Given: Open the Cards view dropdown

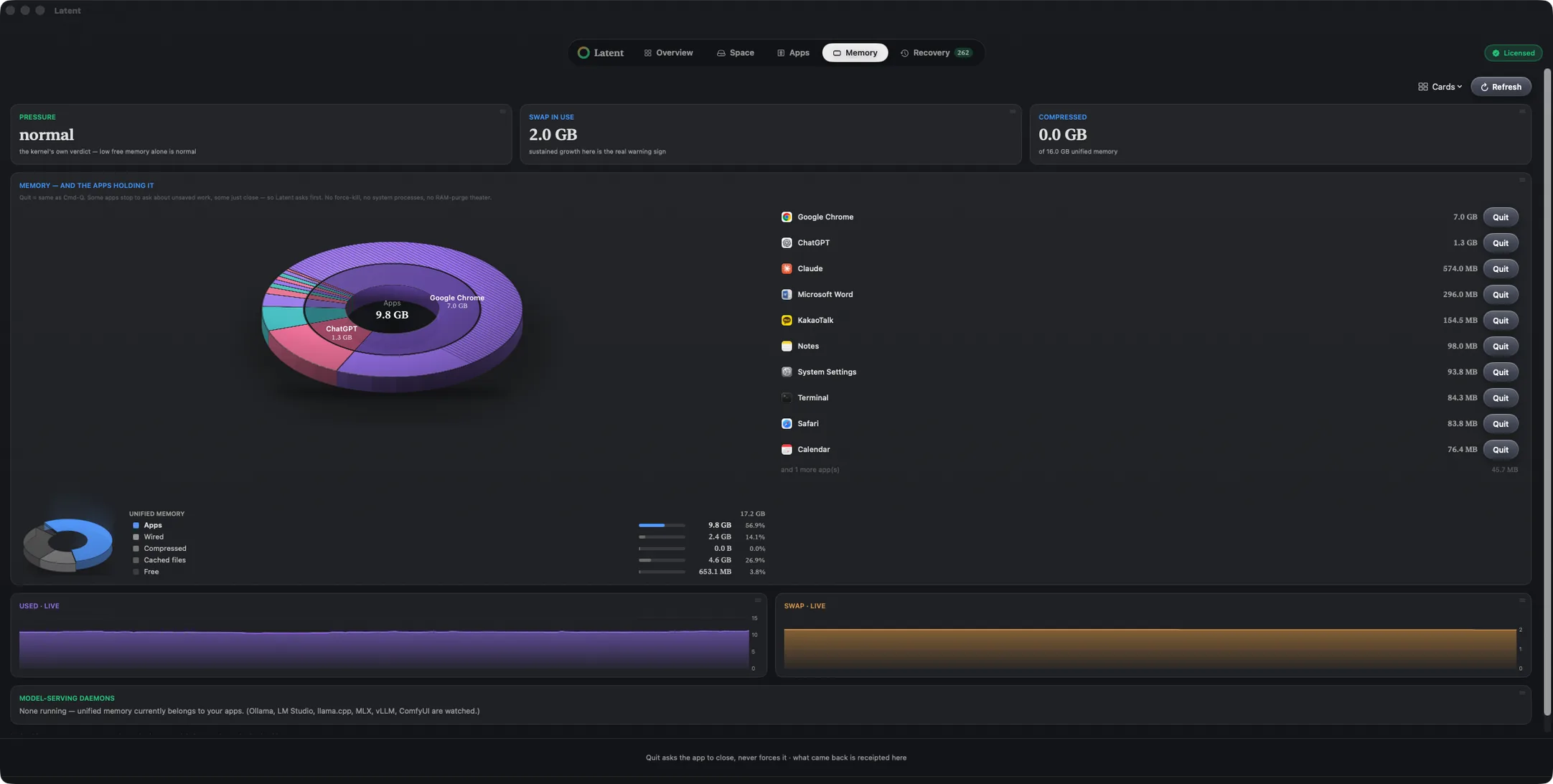Looking at the screenshot, I should click(x=1440, y=87).
